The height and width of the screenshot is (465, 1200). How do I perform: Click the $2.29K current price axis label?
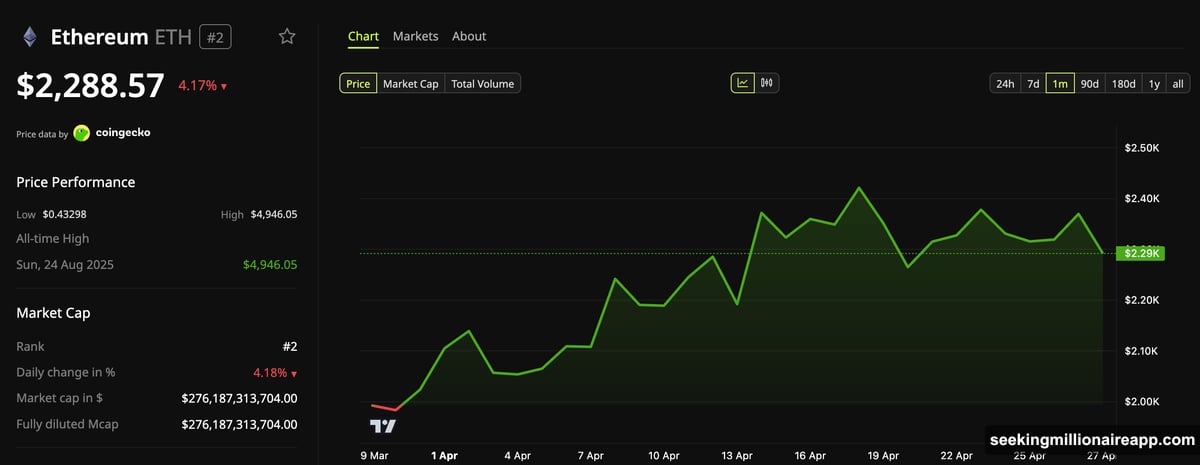click(1143, 253)
